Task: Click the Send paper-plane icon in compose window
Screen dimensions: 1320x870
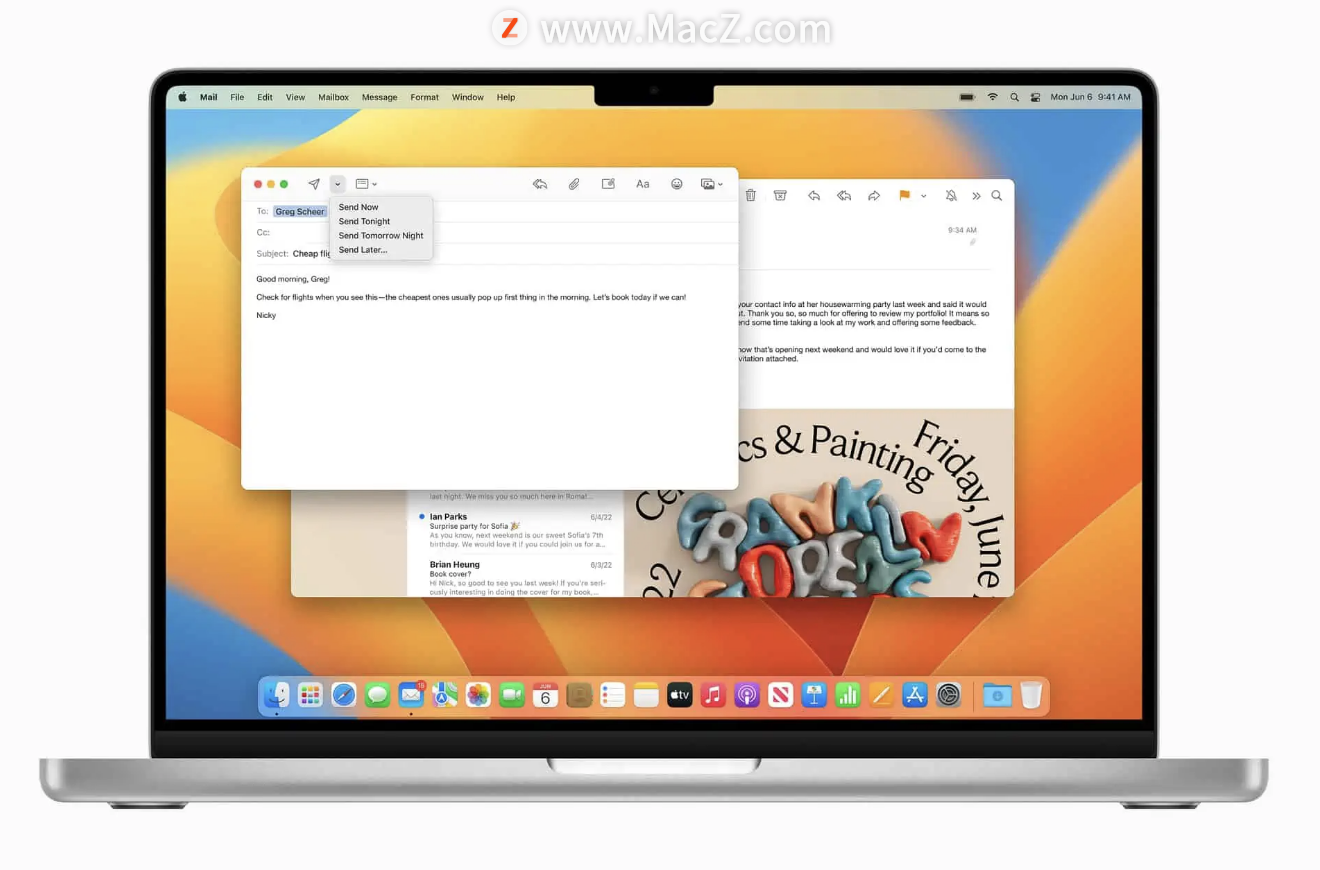Action: 314,184
